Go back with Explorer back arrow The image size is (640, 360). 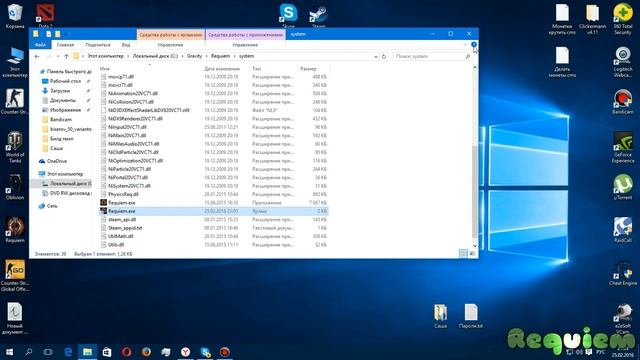tap(37, 56)
